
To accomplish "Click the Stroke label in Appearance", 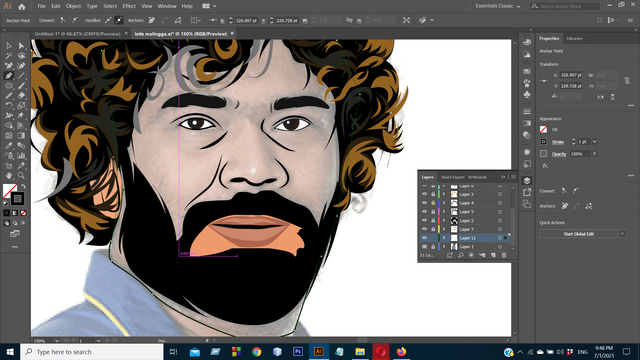I will click(x=558, y=142).
